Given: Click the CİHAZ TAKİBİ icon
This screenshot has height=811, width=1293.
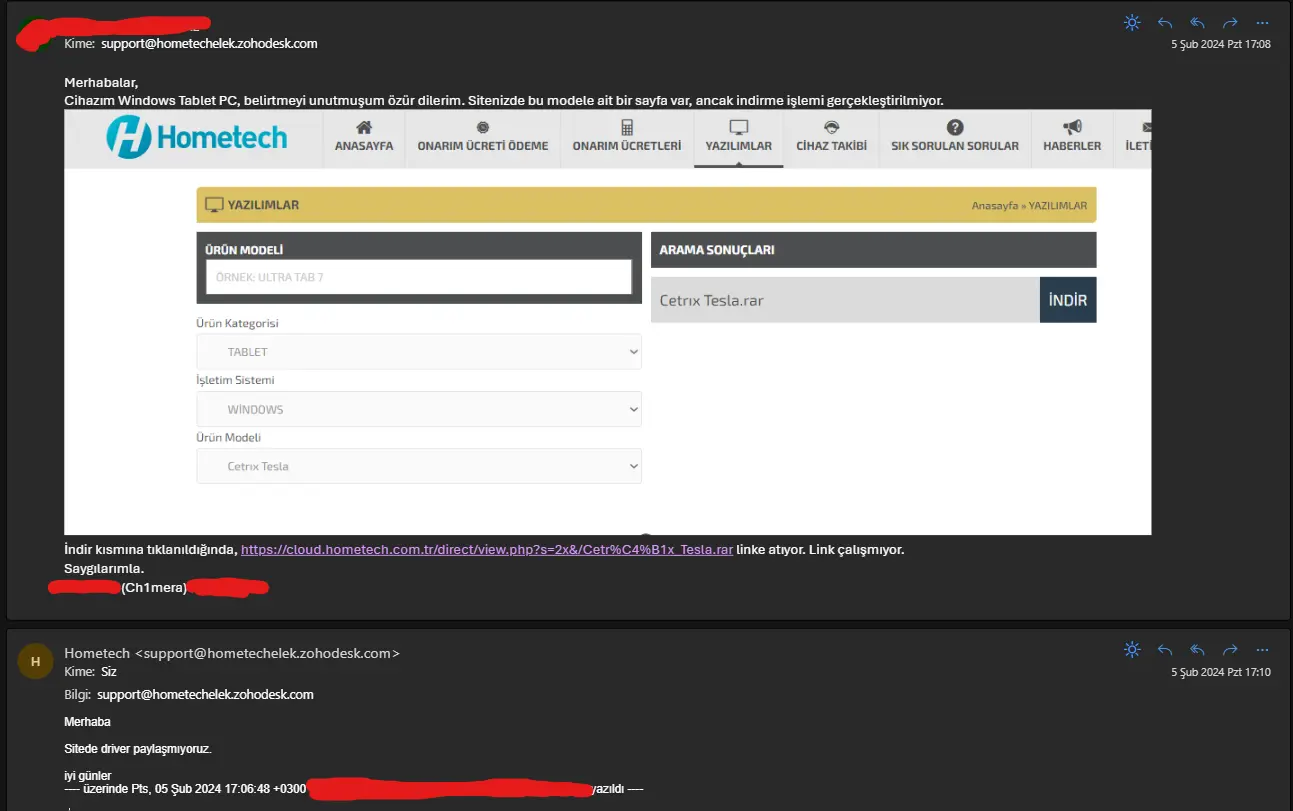Looking at the screenshot, I should (x=831, y=127).
